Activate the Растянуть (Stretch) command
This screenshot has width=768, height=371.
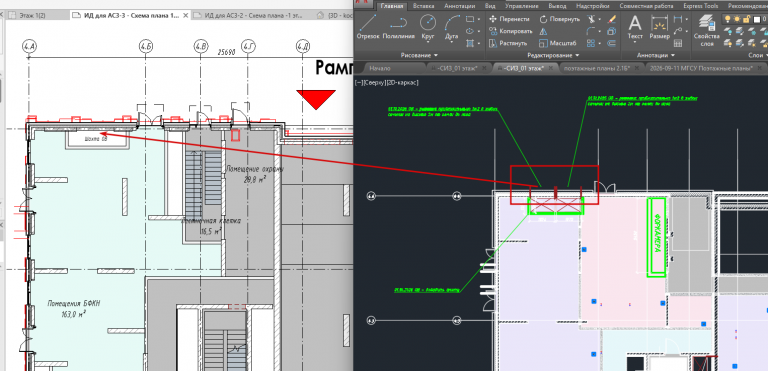coord(509,43)
